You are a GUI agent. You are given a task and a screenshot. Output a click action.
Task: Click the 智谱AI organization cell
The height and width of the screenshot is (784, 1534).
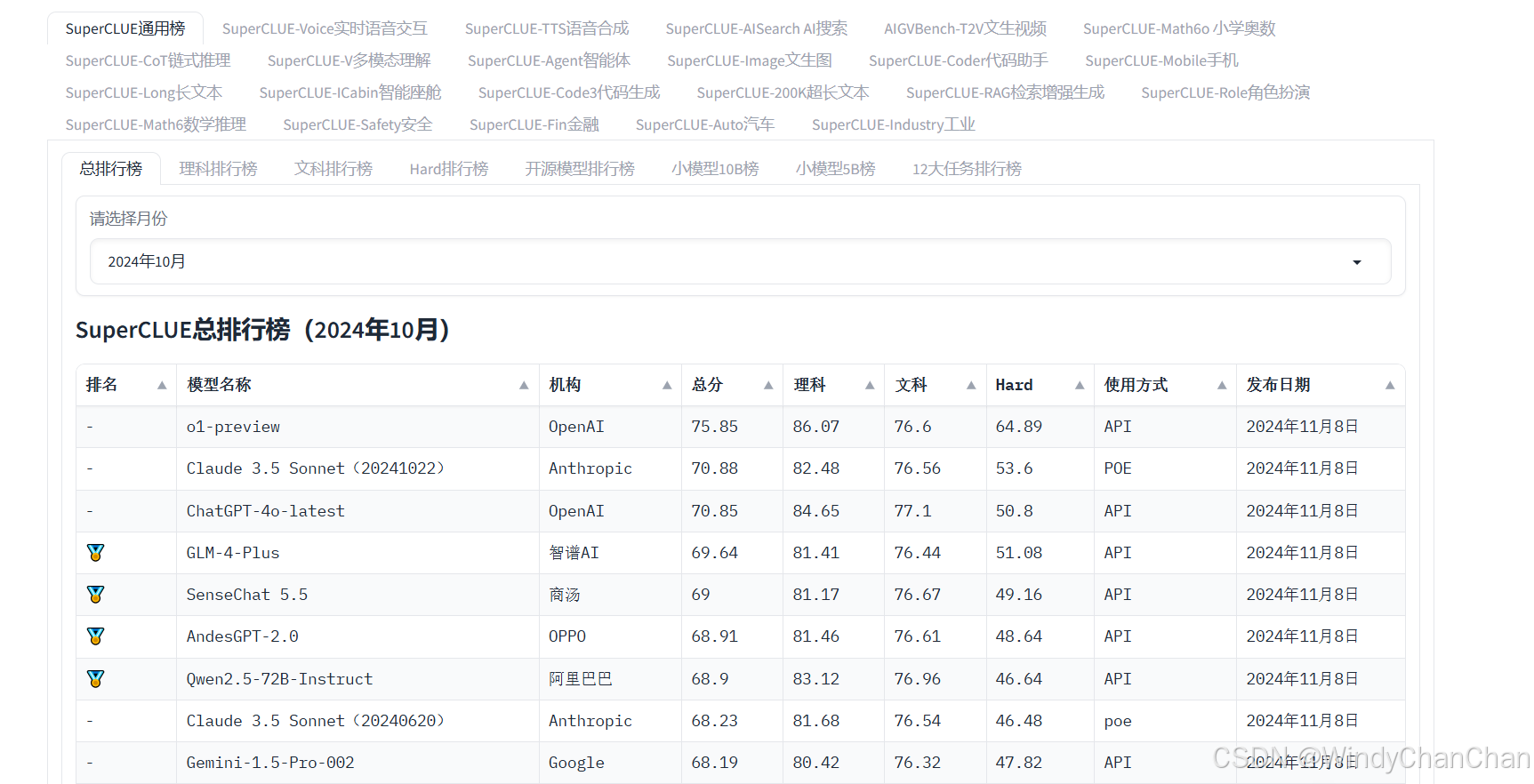(x=610, y=553)
